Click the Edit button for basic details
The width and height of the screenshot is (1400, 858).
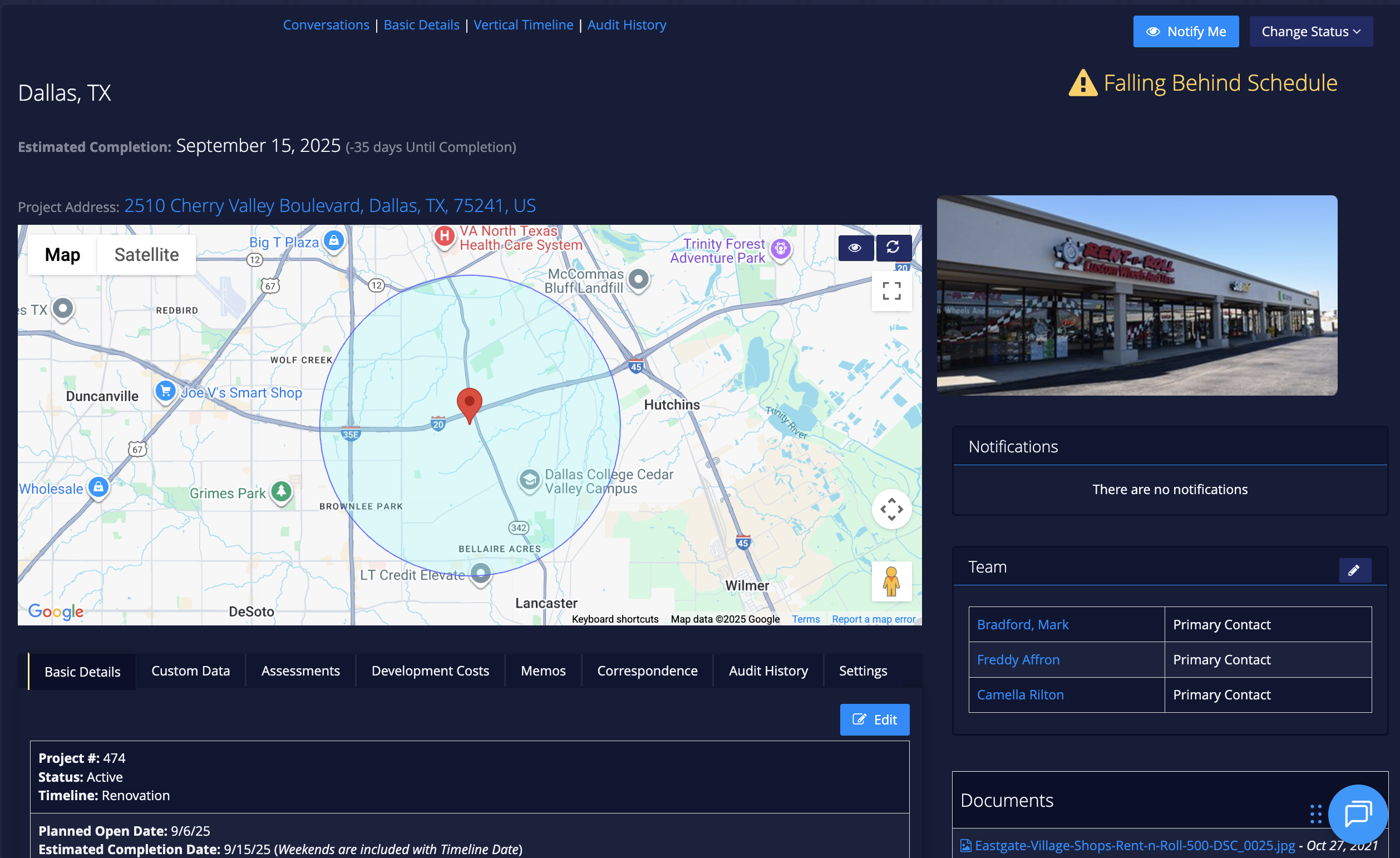point(874,719)
